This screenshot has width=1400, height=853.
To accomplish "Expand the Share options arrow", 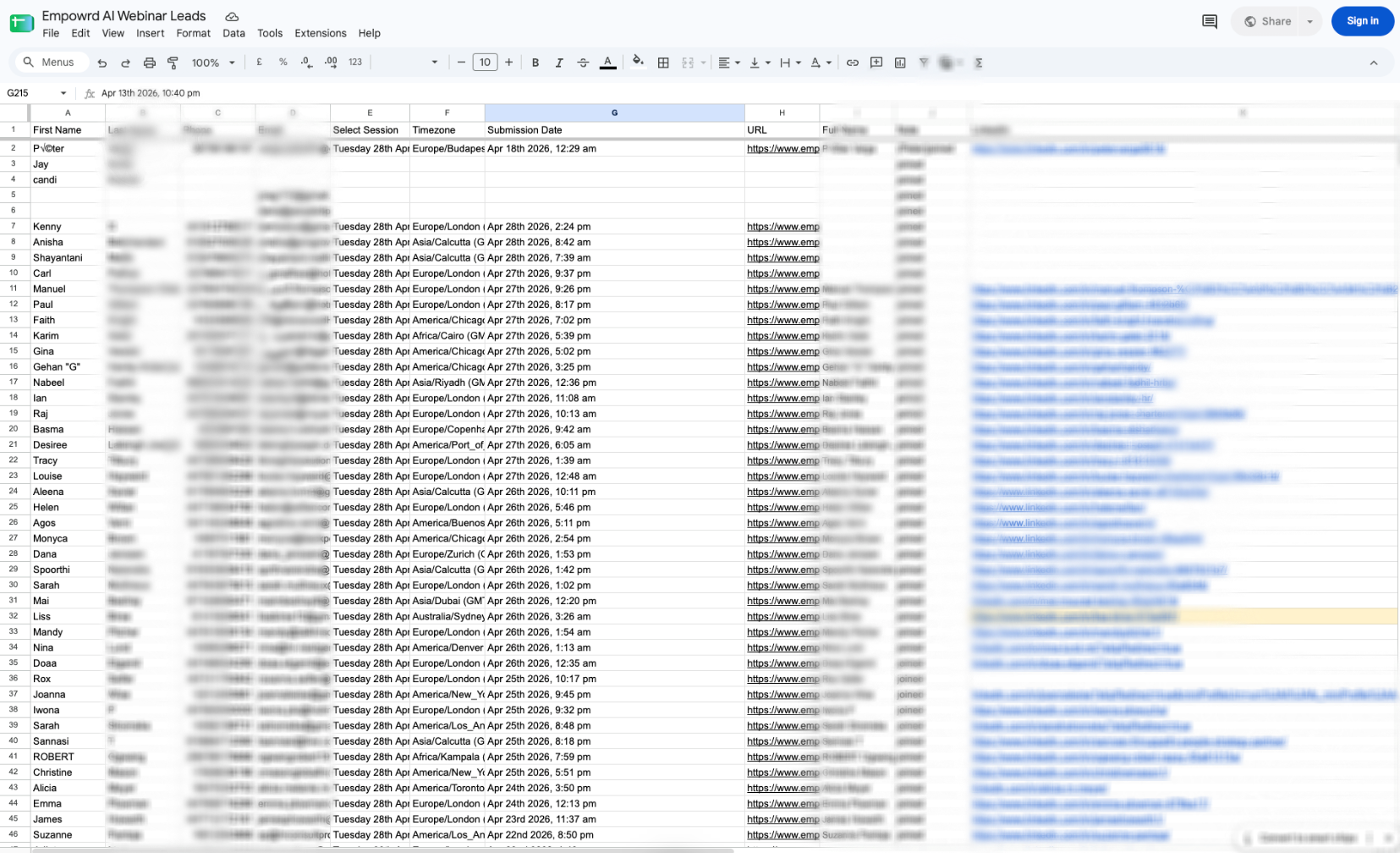I will (1309, 21).
